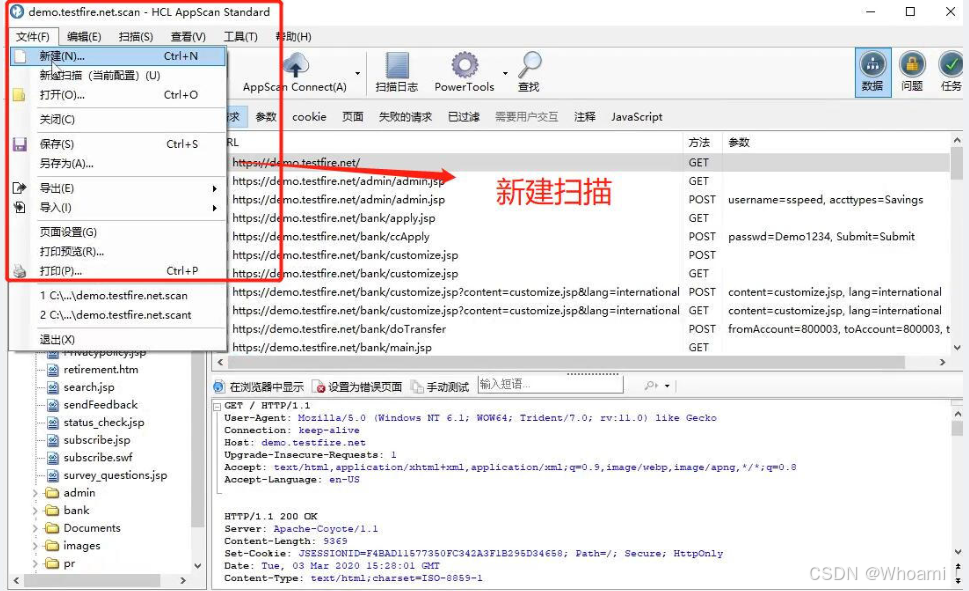Select Open... menu entry
Screen dimensions: 969x591
[x=117, y=95]
